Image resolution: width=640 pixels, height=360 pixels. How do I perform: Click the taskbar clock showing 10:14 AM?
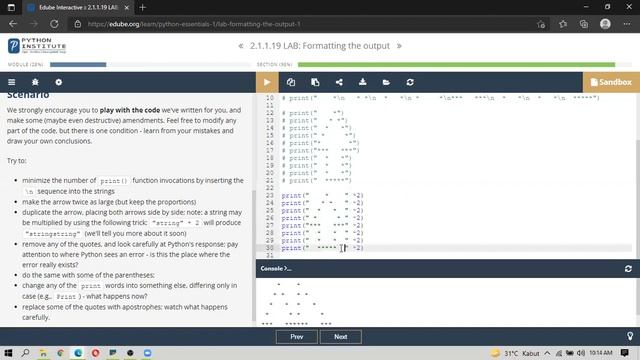[x=601, y=353]
